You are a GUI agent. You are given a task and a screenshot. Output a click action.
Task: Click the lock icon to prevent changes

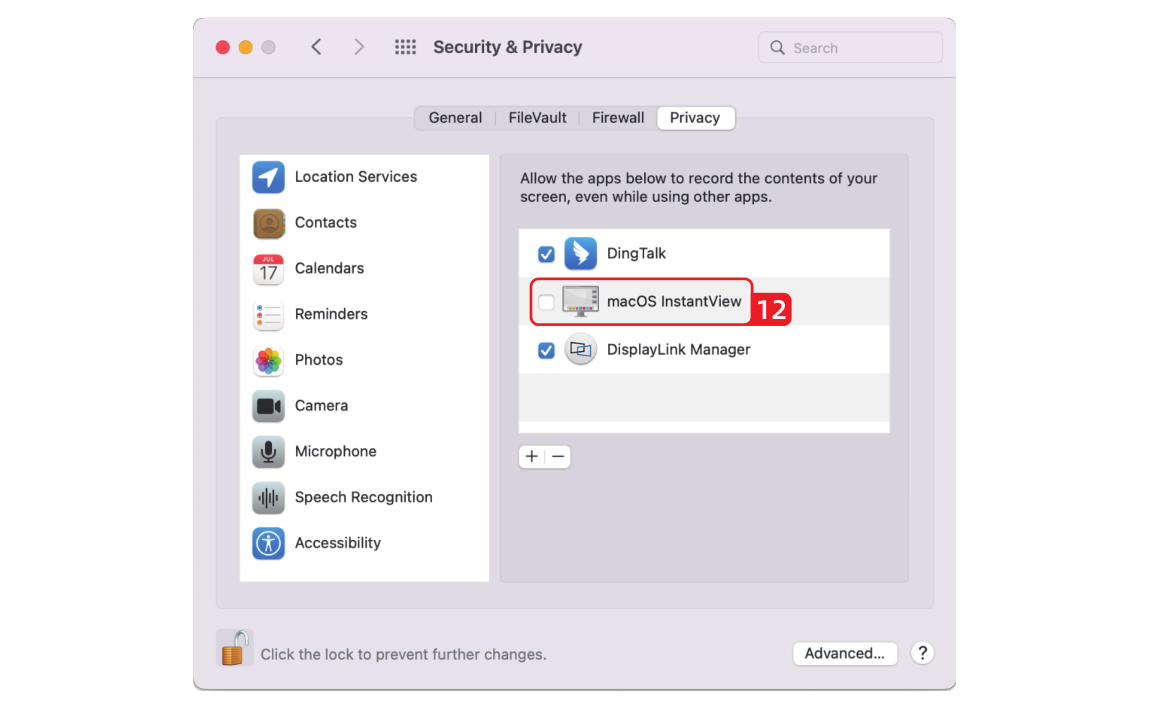coord(234,649)
